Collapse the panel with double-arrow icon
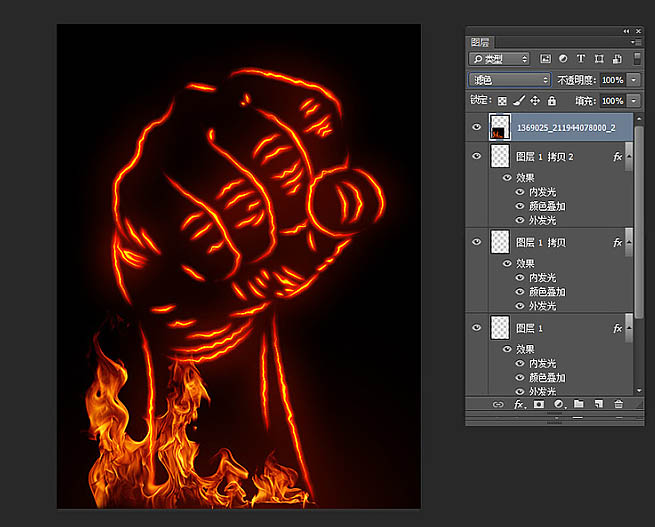 626,31
